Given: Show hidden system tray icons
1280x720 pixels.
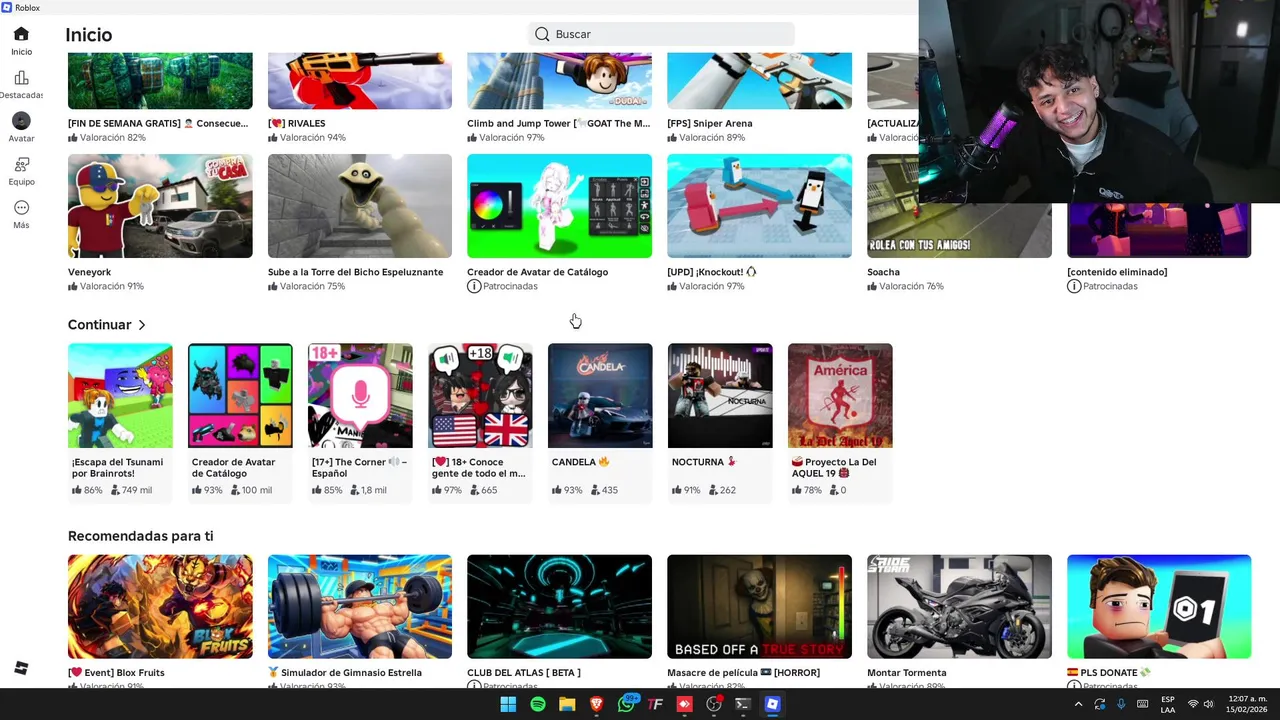Looking at the screenshot, I should pyautogui.click(x=1078, y=704).
